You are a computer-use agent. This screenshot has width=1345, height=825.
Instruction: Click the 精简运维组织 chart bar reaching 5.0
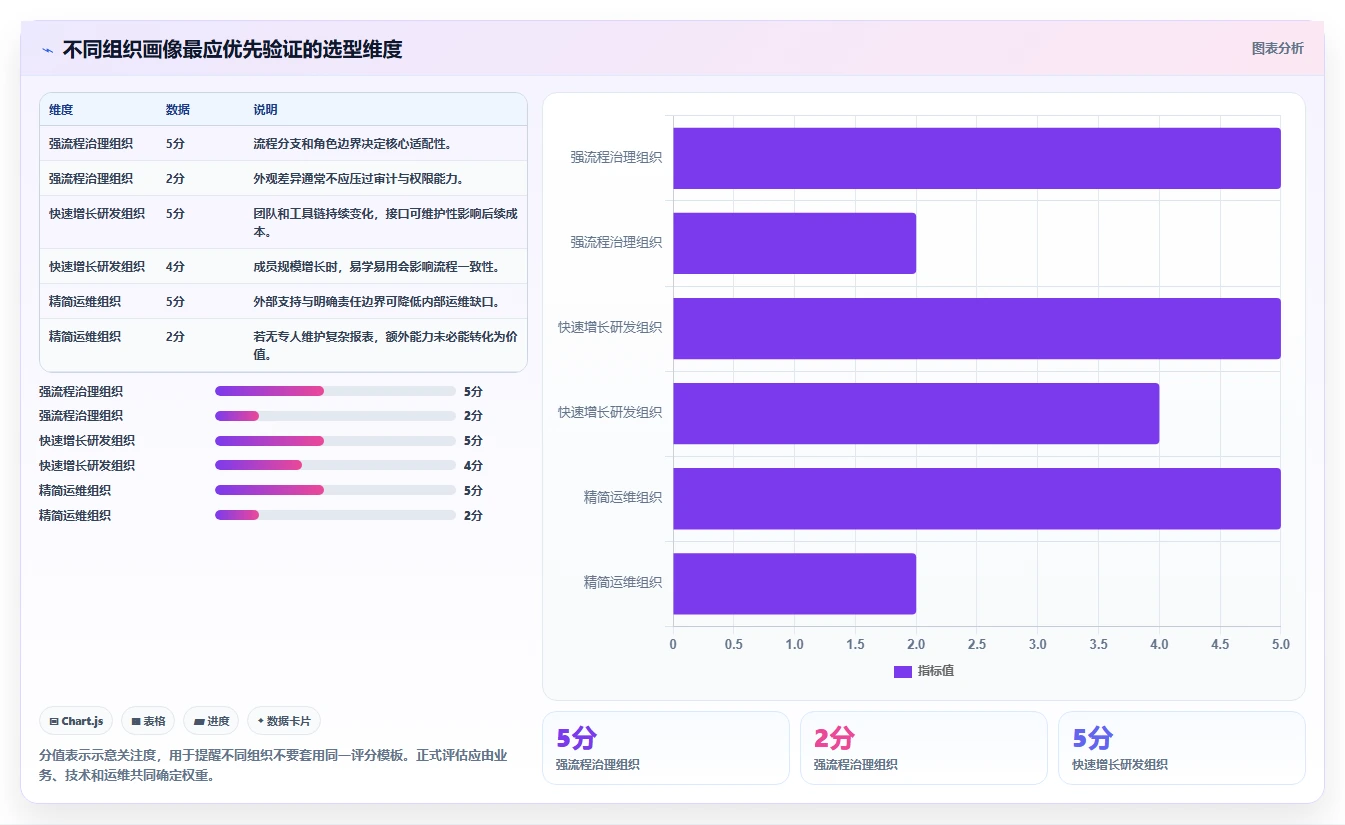click(x=977, y=498)
